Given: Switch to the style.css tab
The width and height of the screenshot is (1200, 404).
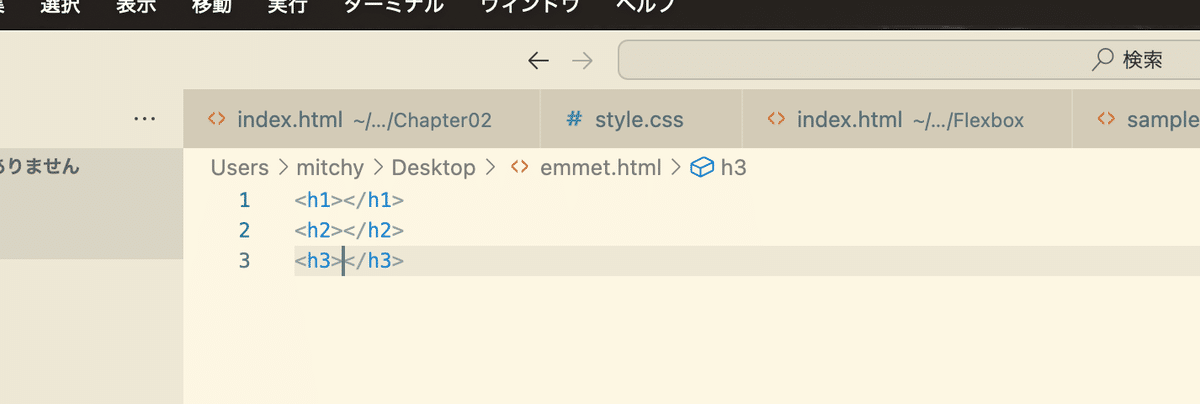Looking at the screenshot, I should [x=641, y=120].
